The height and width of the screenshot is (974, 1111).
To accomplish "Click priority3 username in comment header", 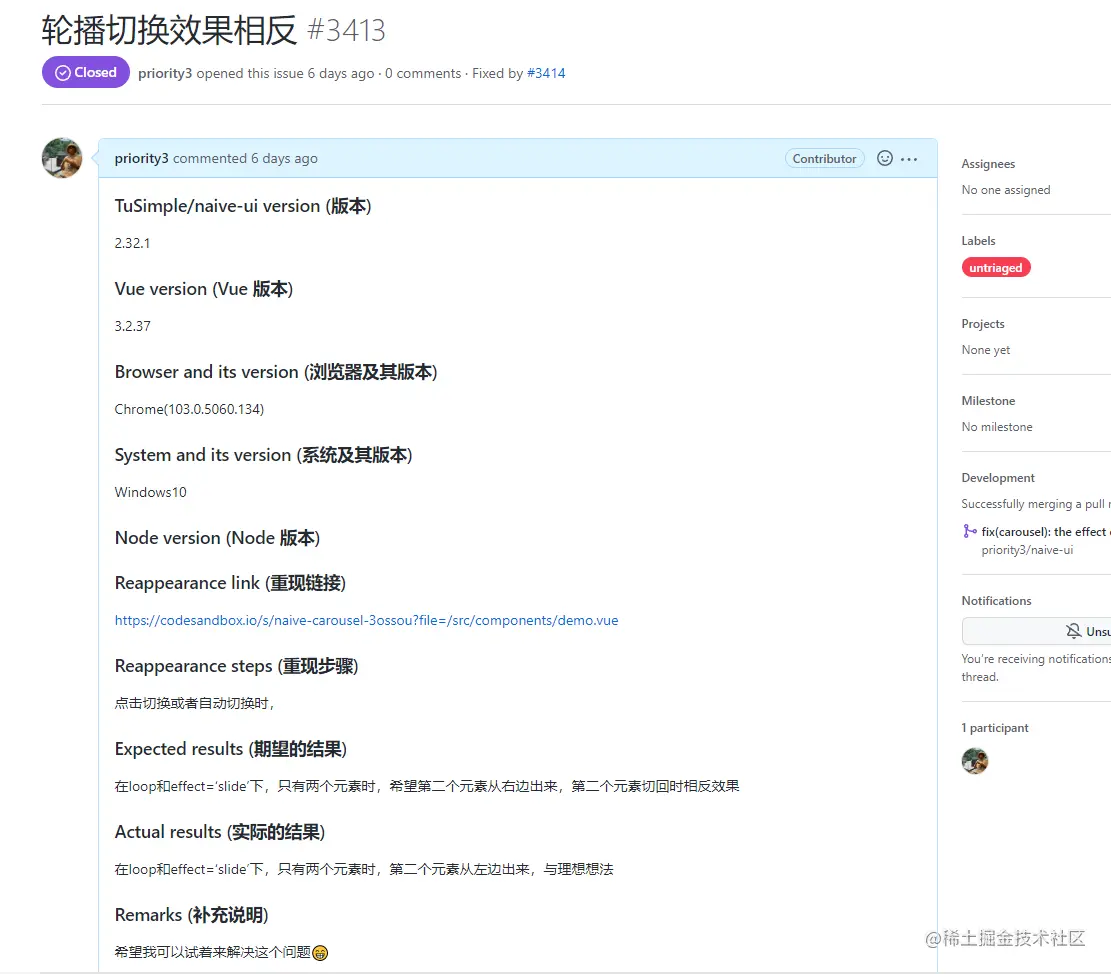I will [x=142, y=158].
